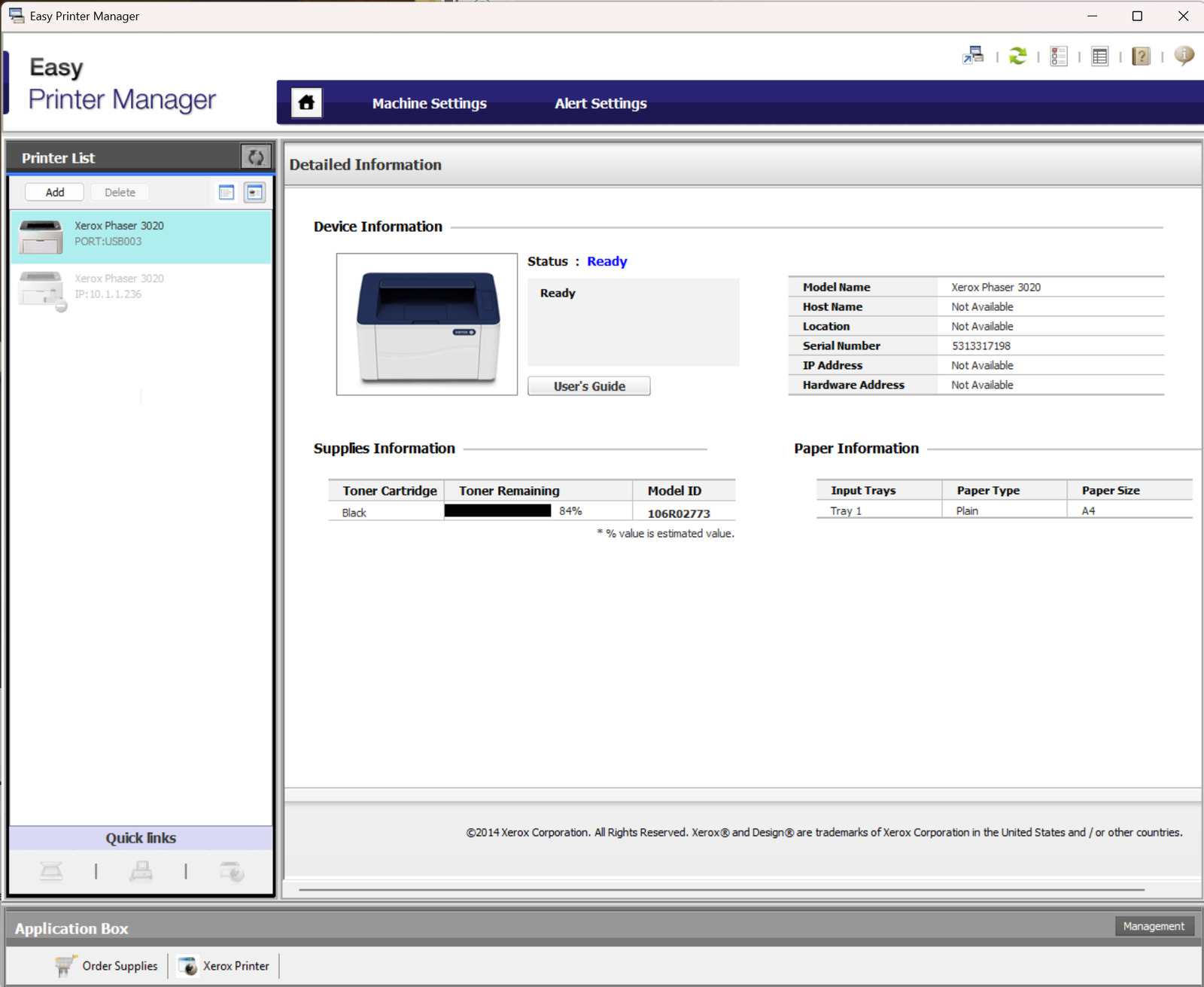Click the offline network printer thumbnail

(x=42, y=290)
